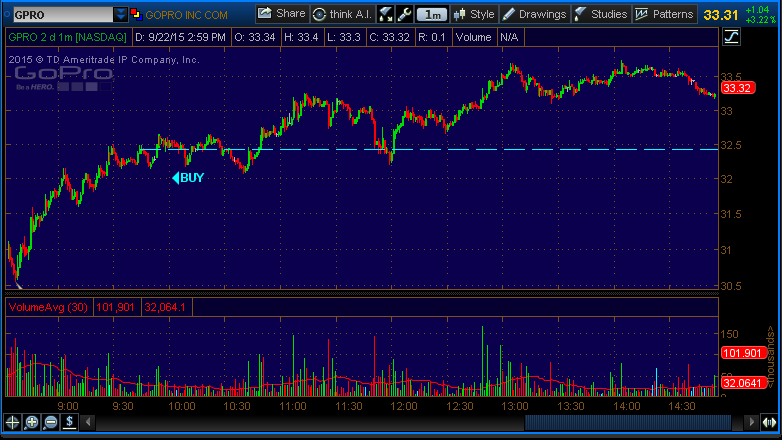Open the Drawings menu
This screenshot has width=782, height=440.
tap(534, 14)
